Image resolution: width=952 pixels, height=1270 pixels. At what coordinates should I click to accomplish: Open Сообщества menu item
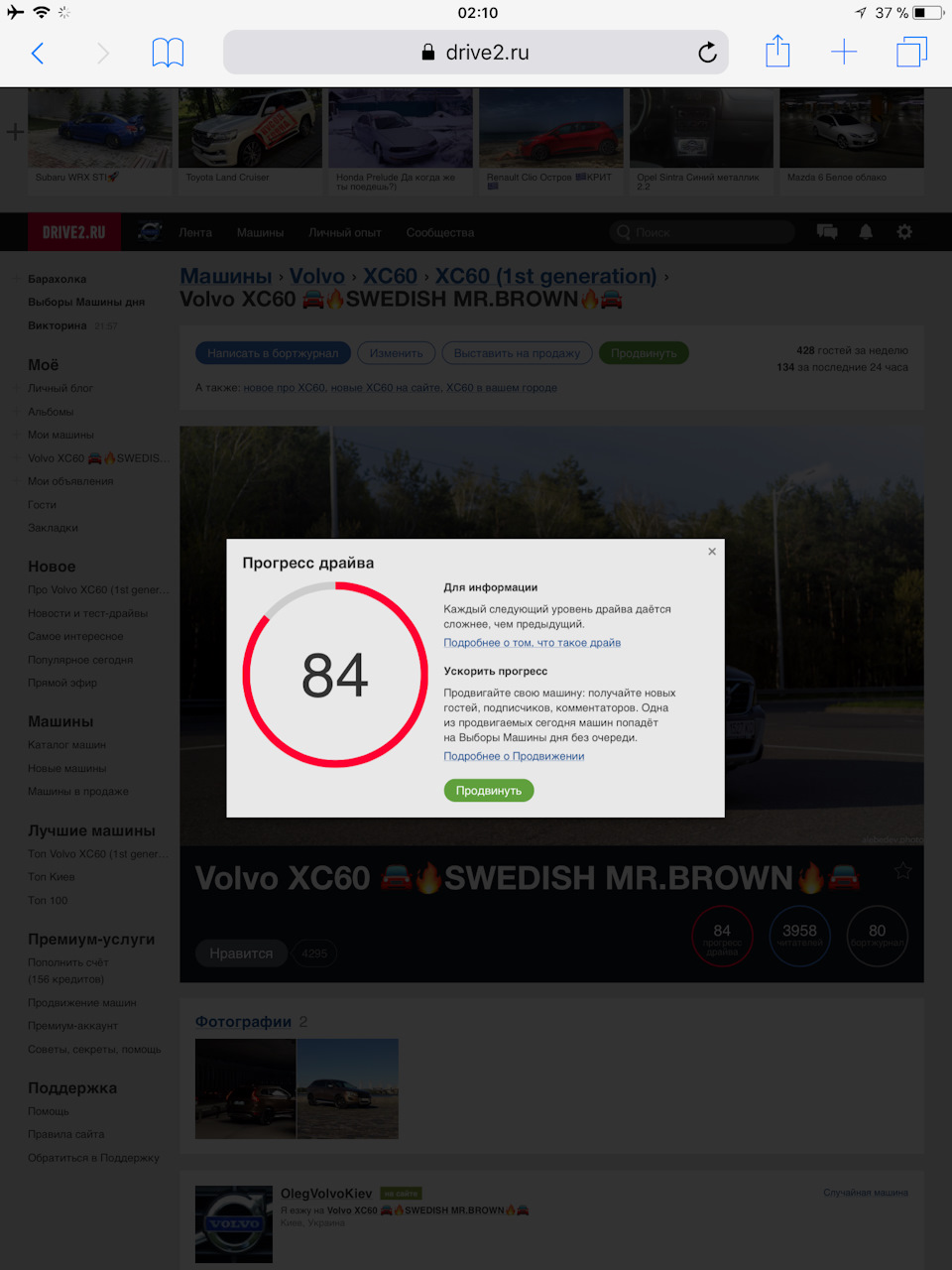click(440, 232)
